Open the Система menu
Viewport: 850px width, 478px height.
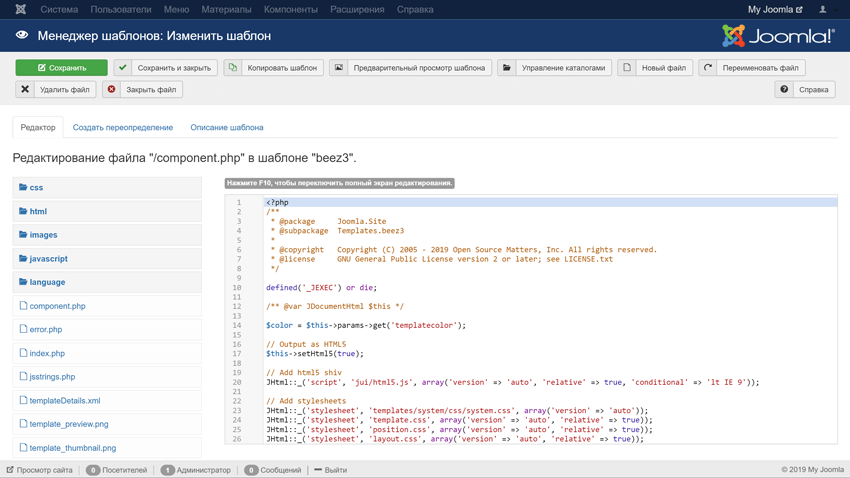pos(59,9)
